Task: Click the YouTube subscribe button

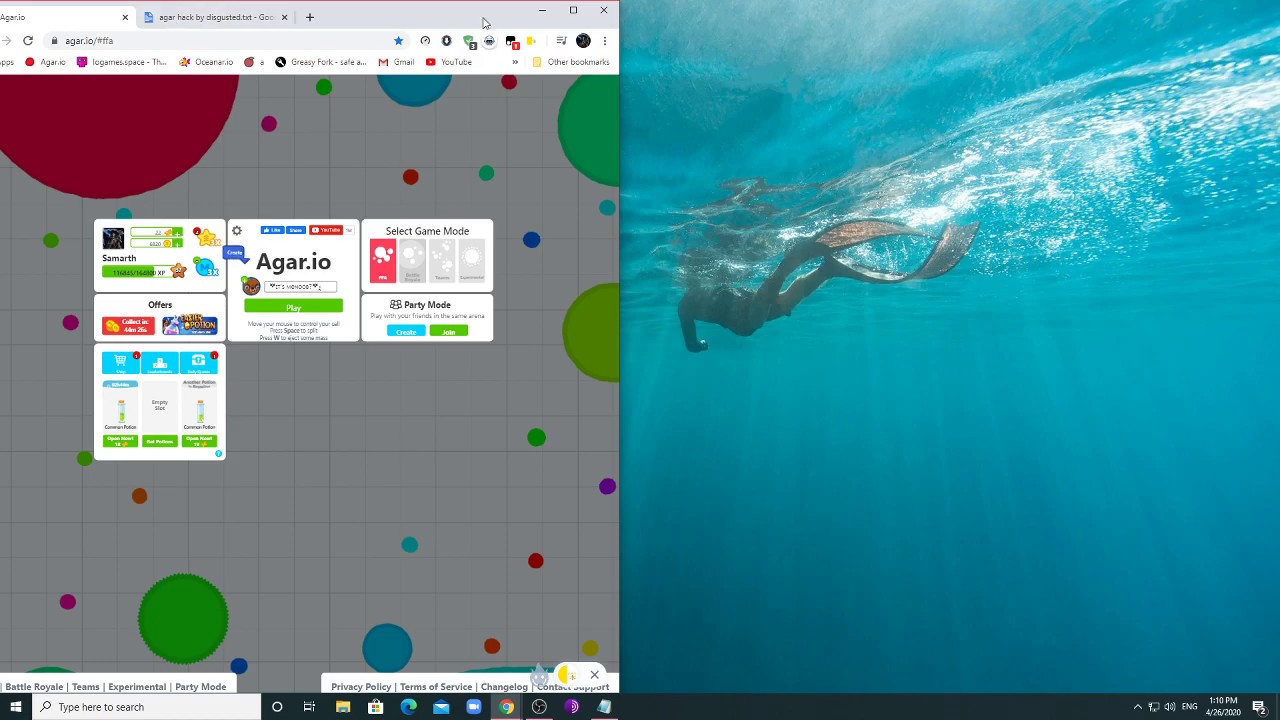Action: [326, 230]
